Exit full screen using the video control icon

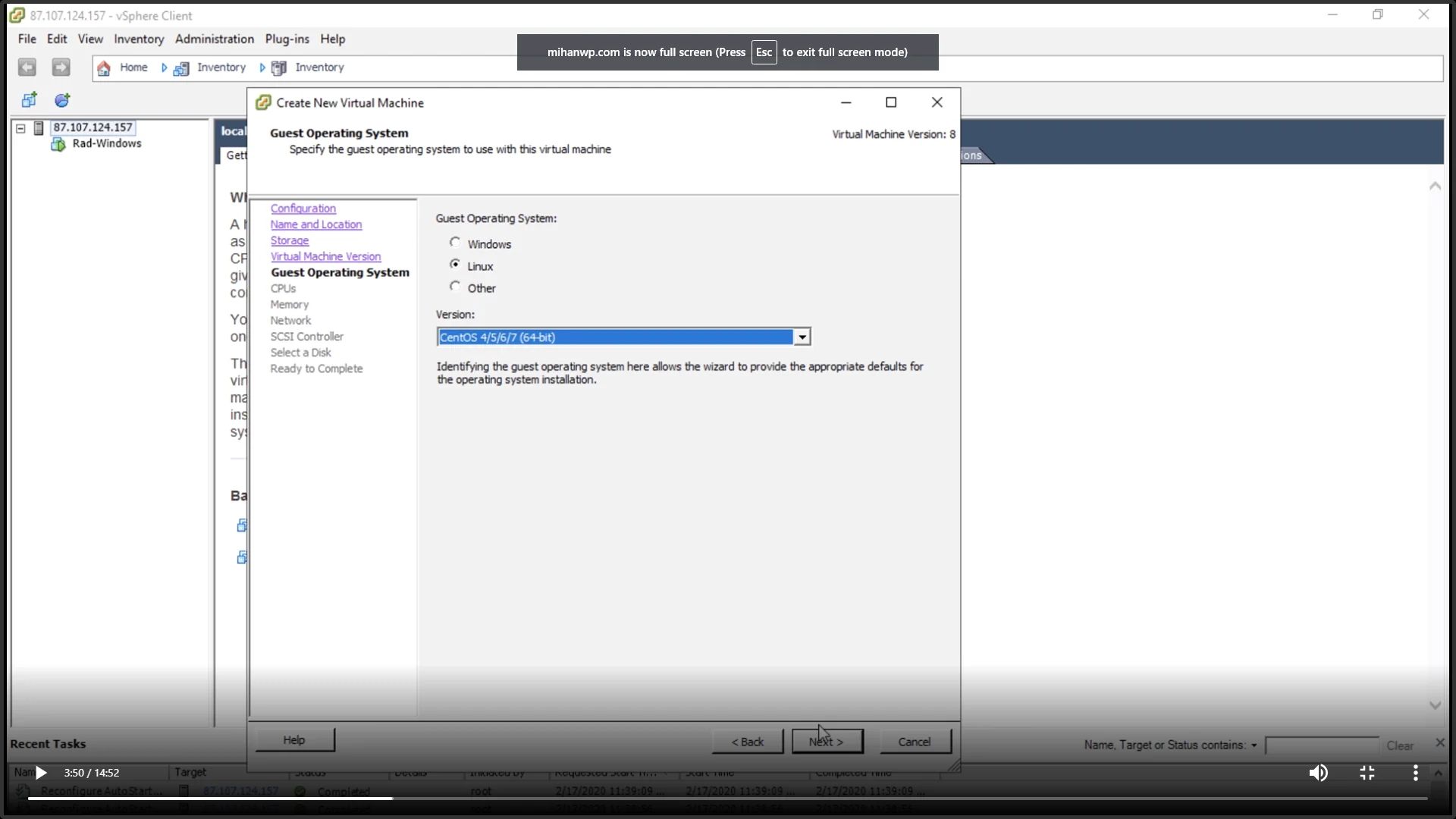[x=1367, y=773]
